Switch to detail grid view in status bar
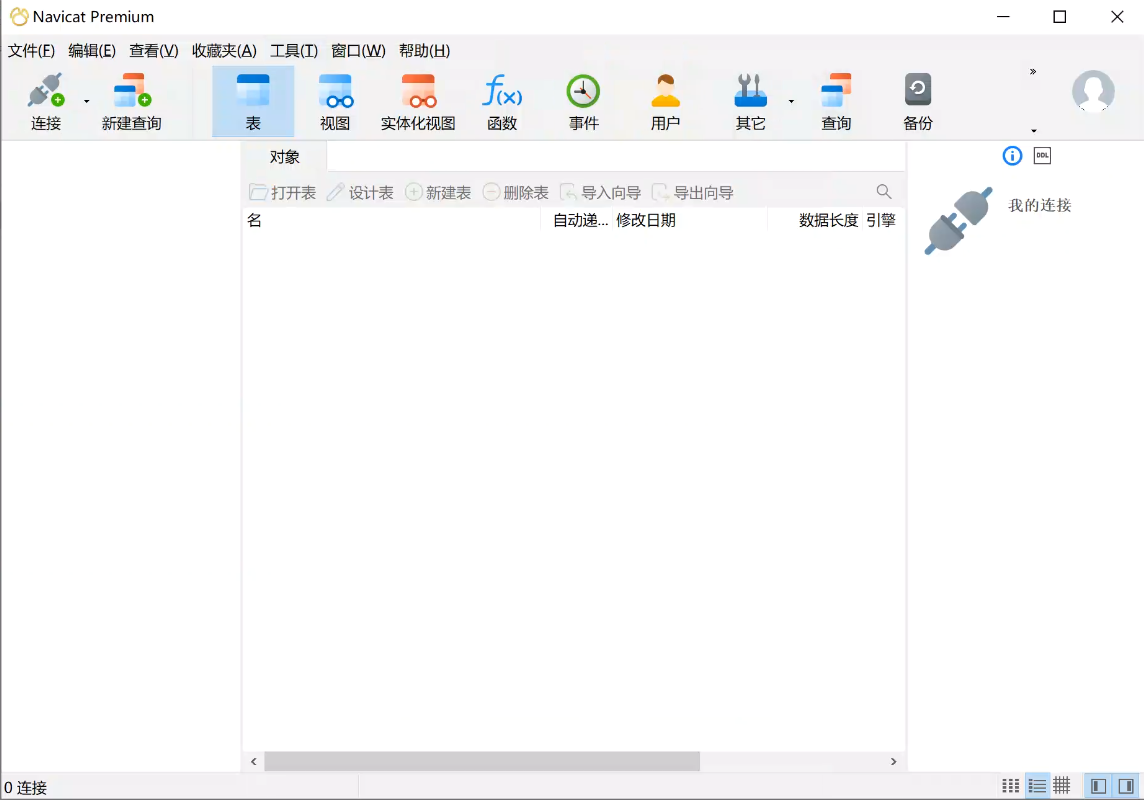Screen dimensions: 1144x800 coord(1062,785)
